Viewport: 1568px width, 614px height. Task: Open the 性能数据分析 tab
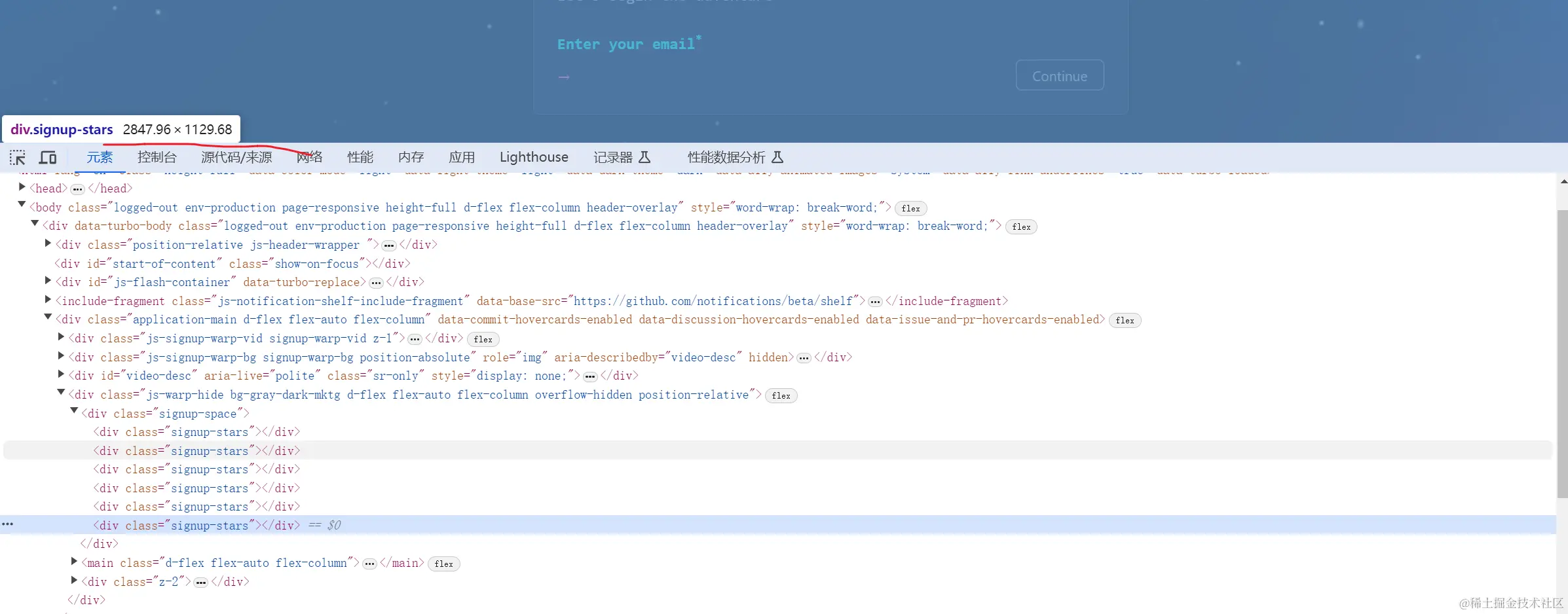pyautogui.click(x=735, y=157)
